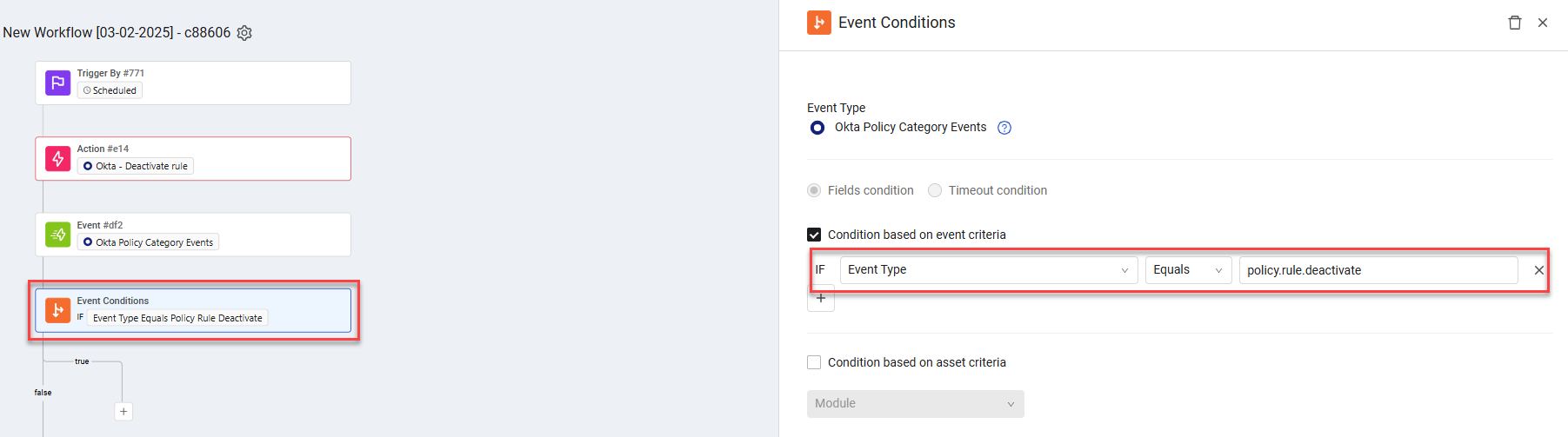Click the pink Action lightning icon
The width and height of the screenshot is (1568, 437).
(57, 158)
